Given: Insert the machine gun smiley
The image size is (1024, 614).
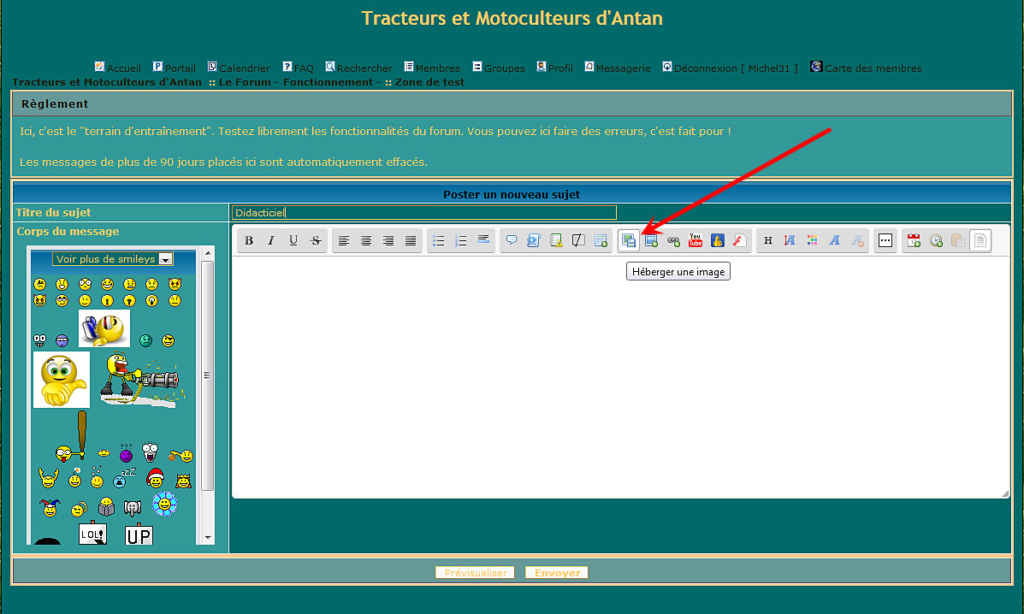Looking at the screenshot, I should click(140, 380).
